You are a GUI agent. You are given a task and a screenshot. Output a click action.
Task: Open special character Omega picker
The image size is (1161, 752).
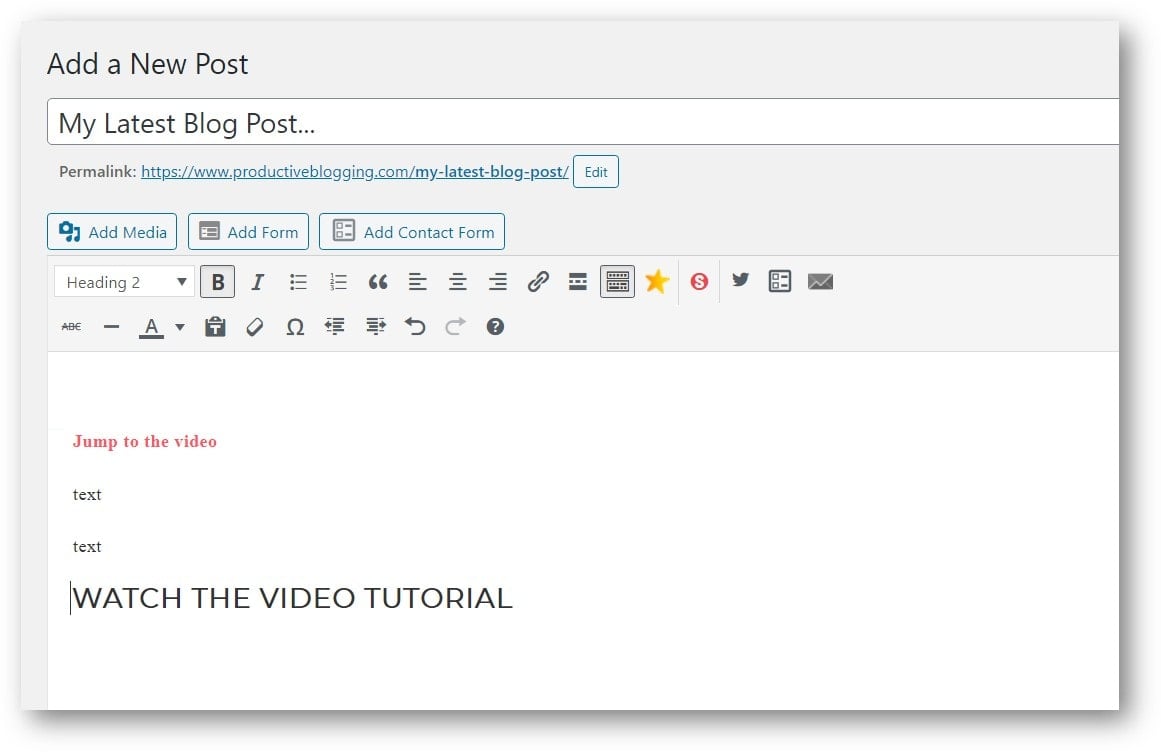(295, 326)
